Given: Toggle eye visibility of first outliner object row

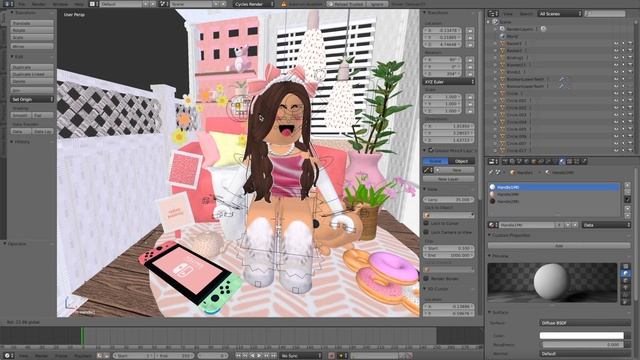Looking at the screenshot, I should [616, 43].
